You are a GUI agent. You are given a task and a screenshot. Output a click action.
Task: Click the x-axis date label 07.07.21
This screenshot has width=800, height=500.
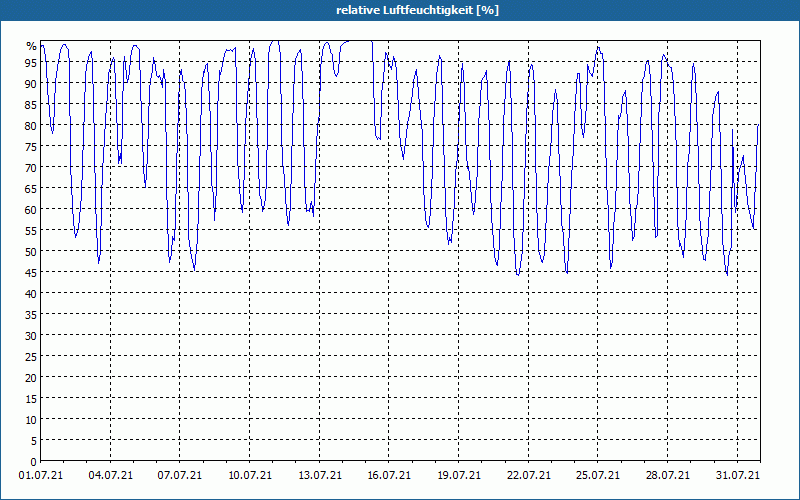[x=180, y=475]
